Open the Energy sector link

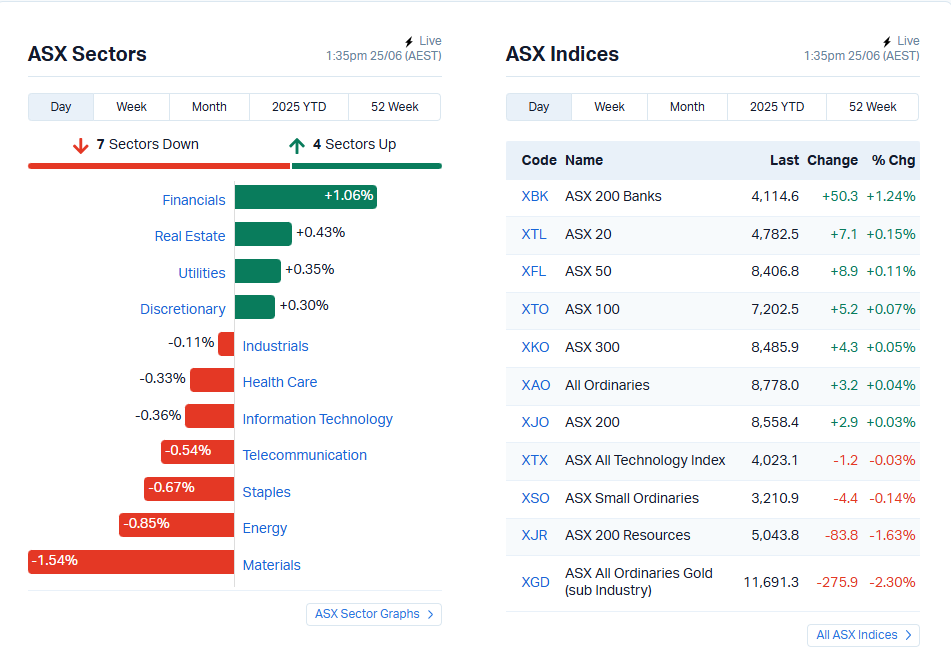click(264, 528)
